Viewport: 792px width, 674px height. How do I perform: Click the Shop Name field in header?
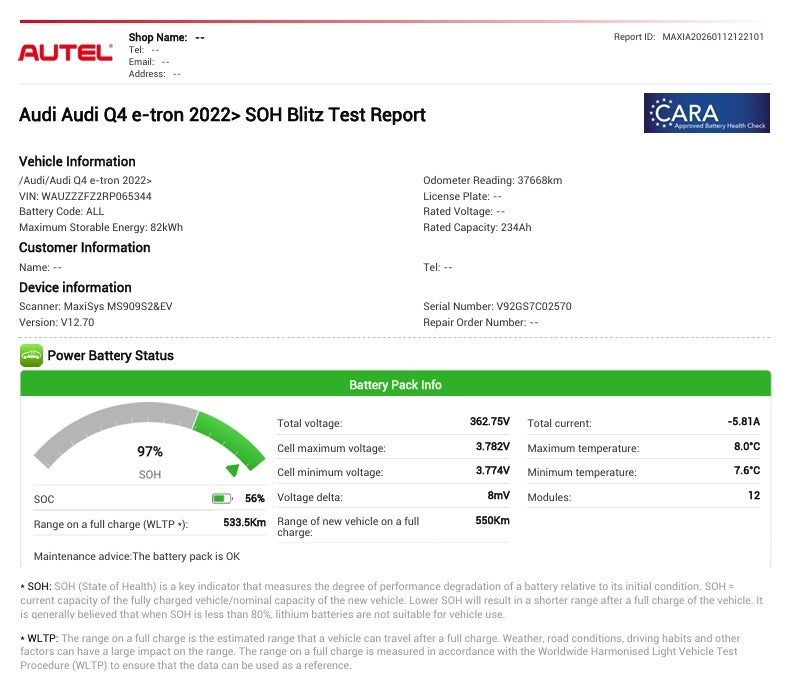click(x=166, y=37)
